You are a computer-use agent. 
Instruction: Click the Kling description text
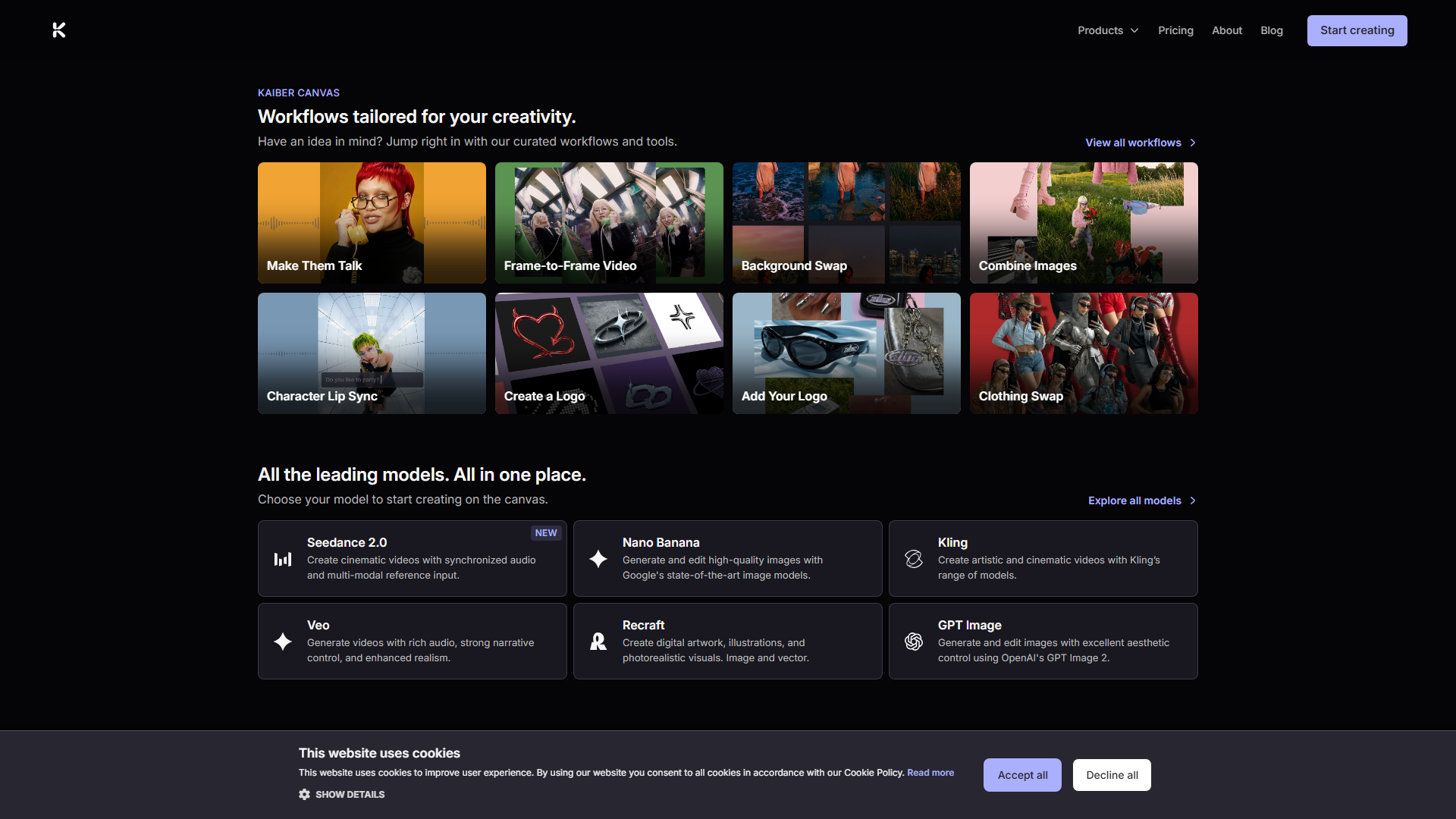point(1049,567)
